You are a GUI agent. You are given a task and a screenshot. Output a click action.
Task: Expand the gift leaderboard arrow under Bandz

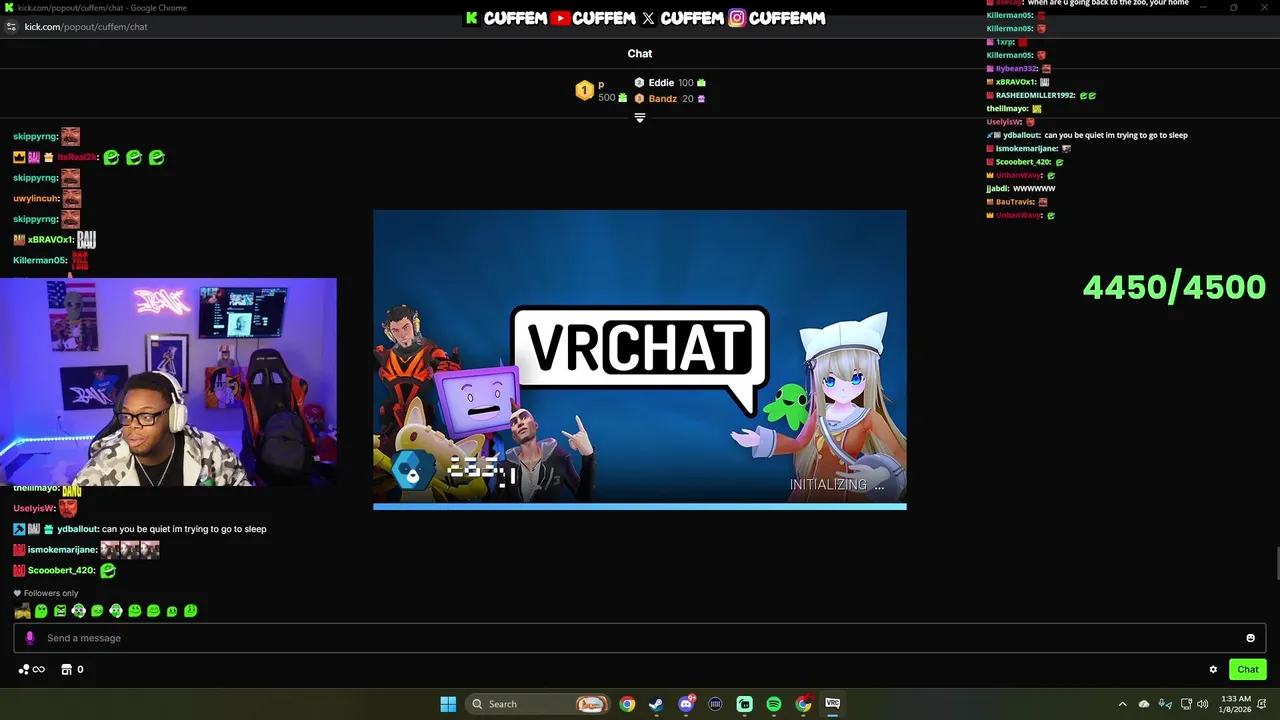tap(640, 118)
